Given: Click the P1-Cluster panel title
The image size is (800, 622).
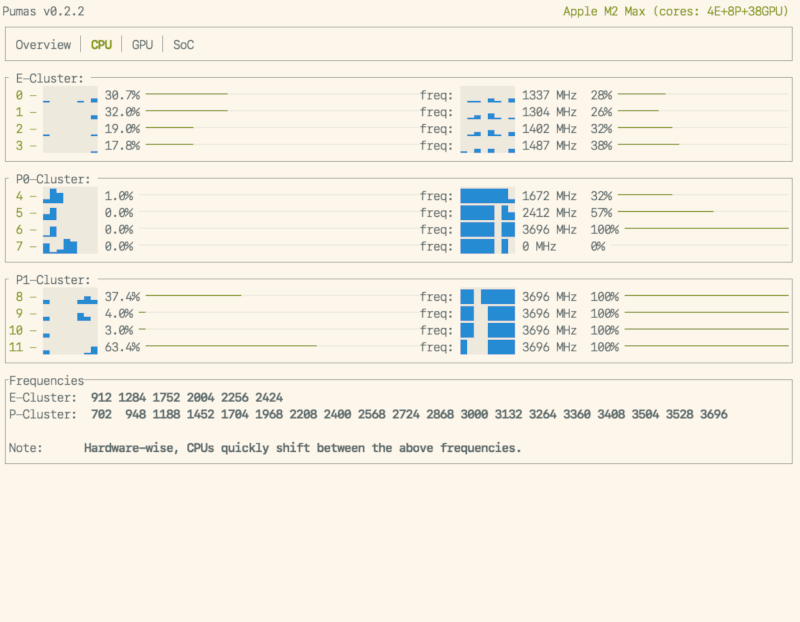Looking at the screenshot, I should [x=54, y=280].
